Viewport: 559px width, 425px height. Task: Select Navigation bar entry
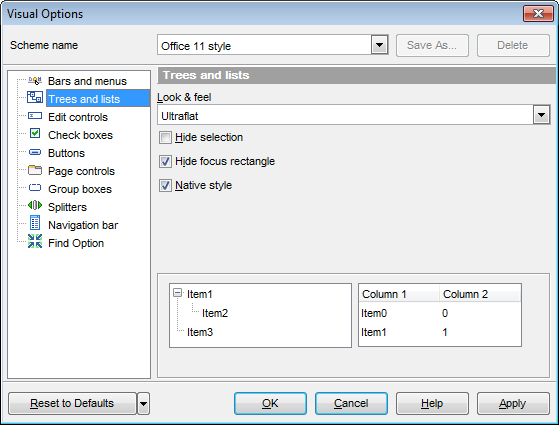83,225
